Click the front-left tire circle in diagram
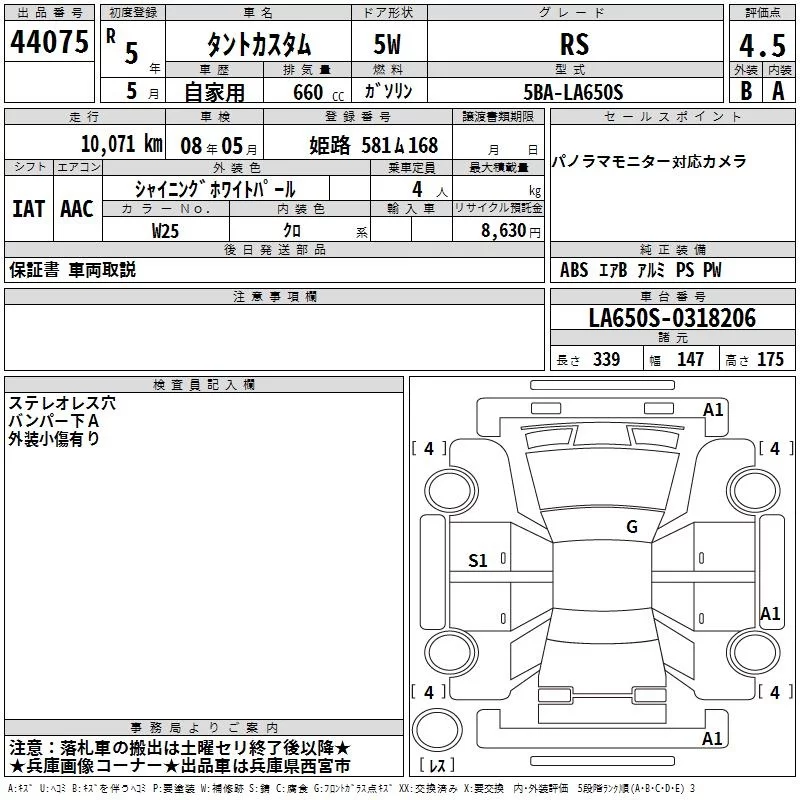The height and width of the screenshot is (800, 800). coord(451,491)
